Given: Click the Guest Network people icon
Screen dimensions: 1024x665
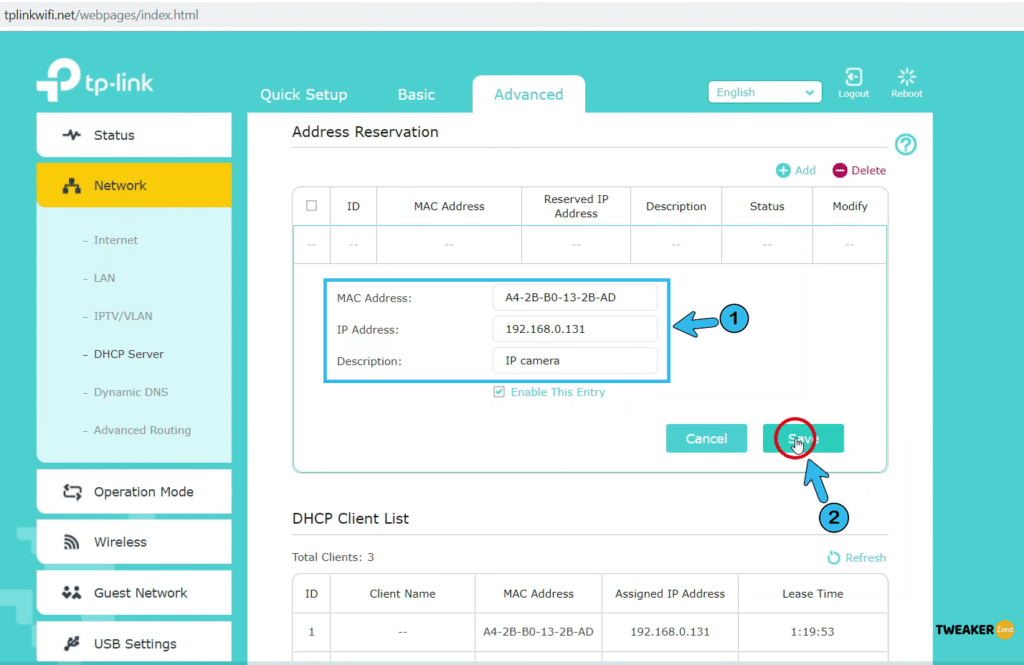Looking at the screenshot, I should pos(72,592).
